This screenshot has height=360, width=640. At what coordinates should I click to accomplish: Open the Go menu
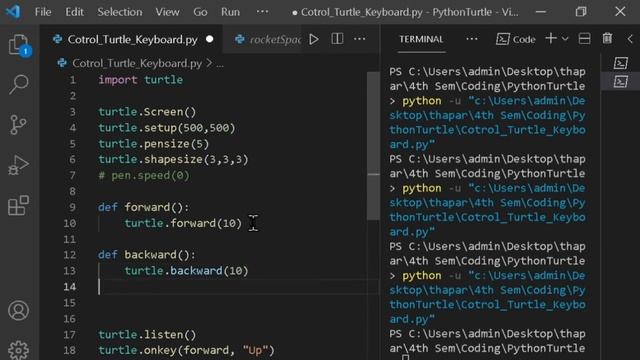pos(200,12)
